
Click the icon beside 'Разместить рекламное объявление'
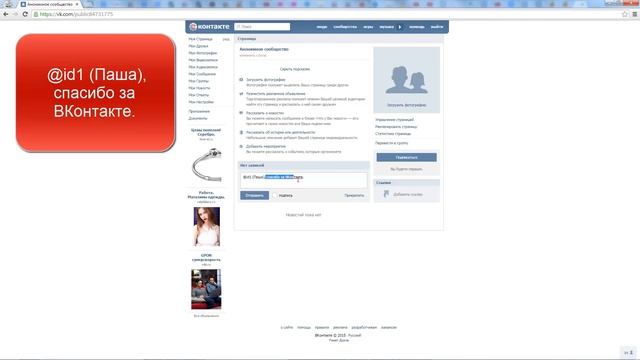pos(241,93)
